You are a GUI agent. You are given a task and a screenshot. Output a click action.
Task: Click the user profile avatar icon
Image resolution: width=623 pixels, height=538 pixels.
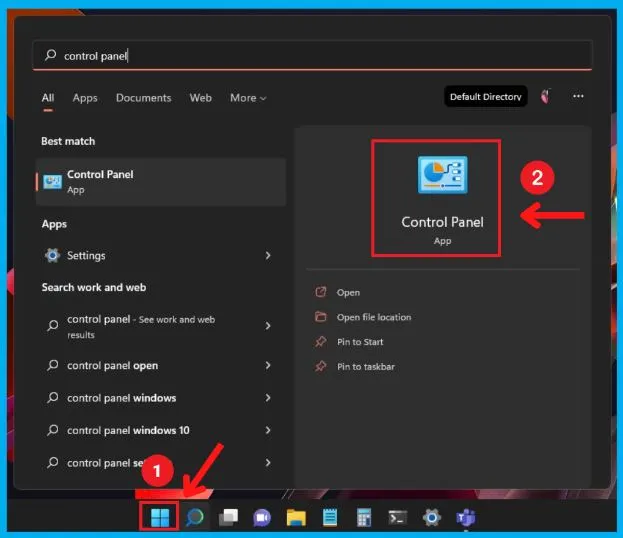pyautogui.click(x=546, y=96)
